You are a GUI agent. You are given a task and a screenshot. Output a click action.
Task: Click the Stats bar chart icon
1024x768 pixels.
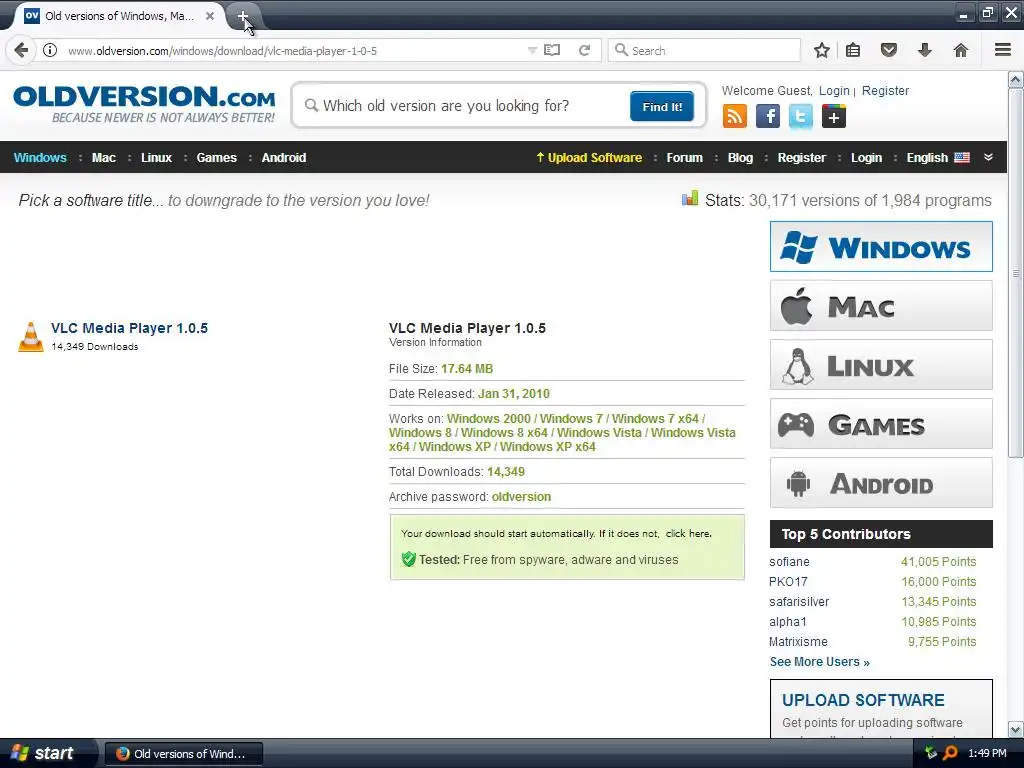(x=690, y=199)
